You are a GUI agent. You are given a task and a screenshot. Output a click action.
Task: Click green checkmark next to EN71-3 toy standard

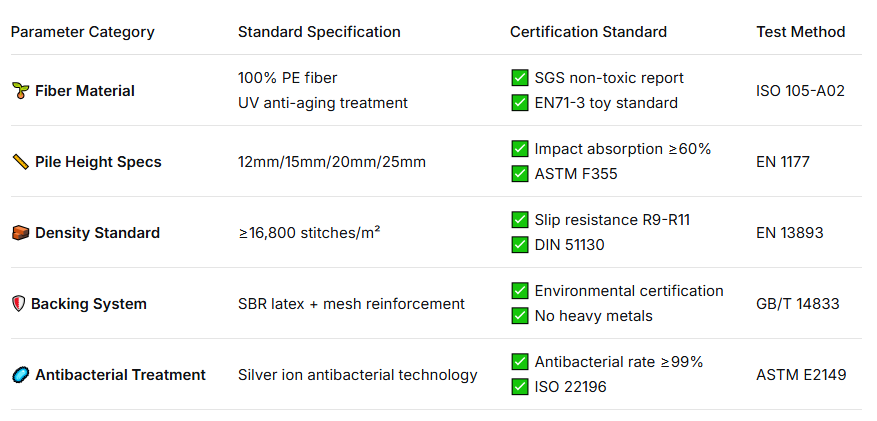pyautogui.click(x=519, y=103)
